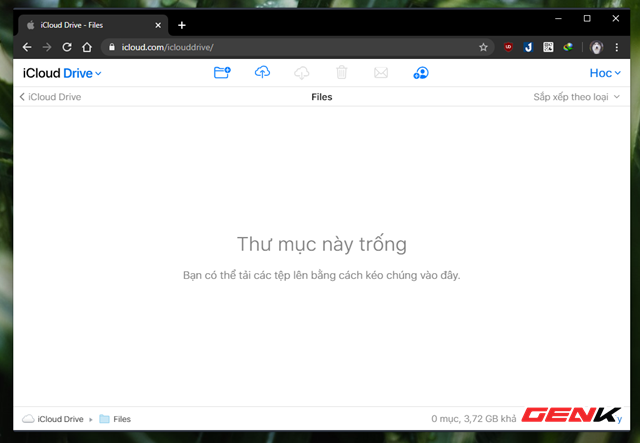Open the Sắp xếp theo loại sort dropdown

pos(576,97)
